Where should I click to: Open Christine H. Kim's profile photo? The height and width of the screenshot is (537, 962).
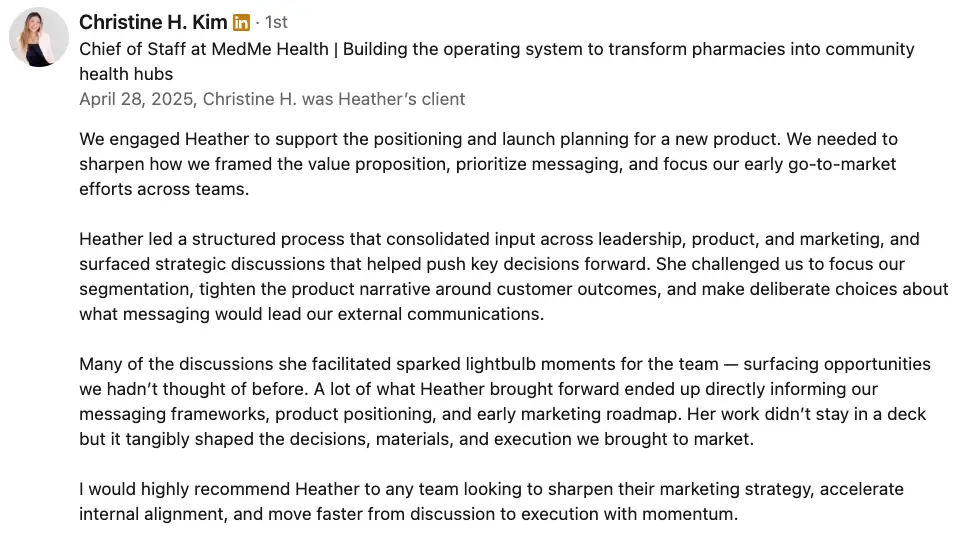point(39,37)
